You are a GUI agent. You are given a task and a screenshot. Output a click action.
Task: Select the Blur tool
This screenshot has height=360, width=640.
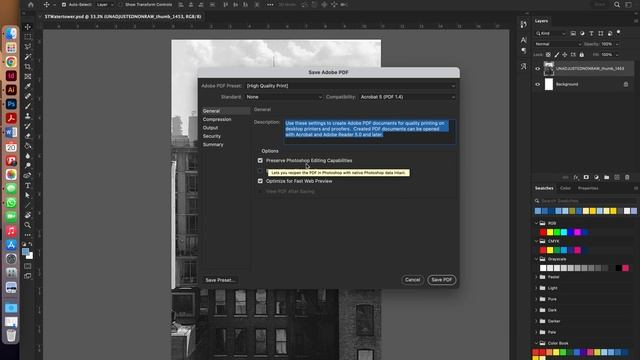(28, 156)
